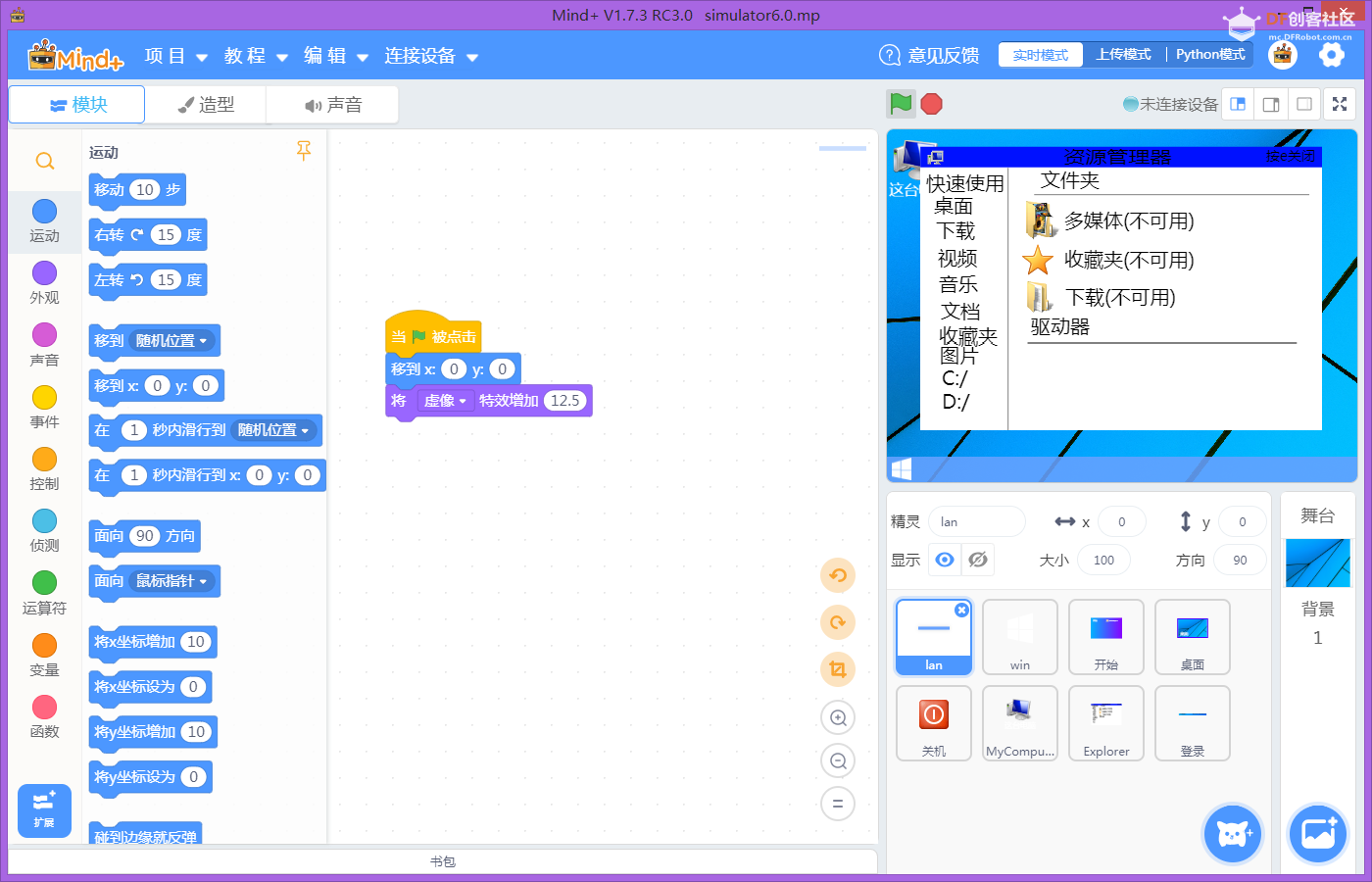
Task: Select the 运动 motion category circle
Action: coord(44,211)
